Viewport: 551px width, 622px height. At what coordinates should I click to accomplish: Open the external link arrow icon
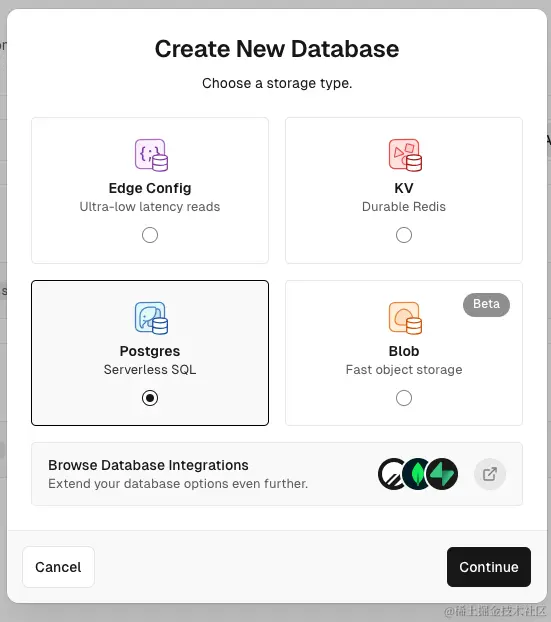coord(490,474)
